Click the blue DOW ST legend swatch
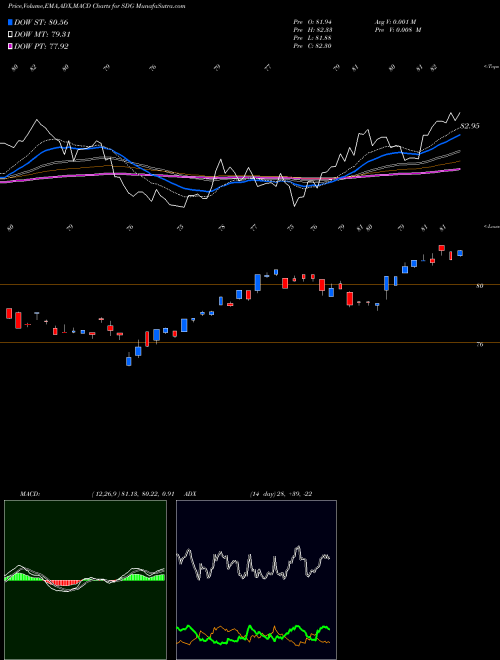The height and width of the screenshot is (660, 500). [x=10, y=22]
